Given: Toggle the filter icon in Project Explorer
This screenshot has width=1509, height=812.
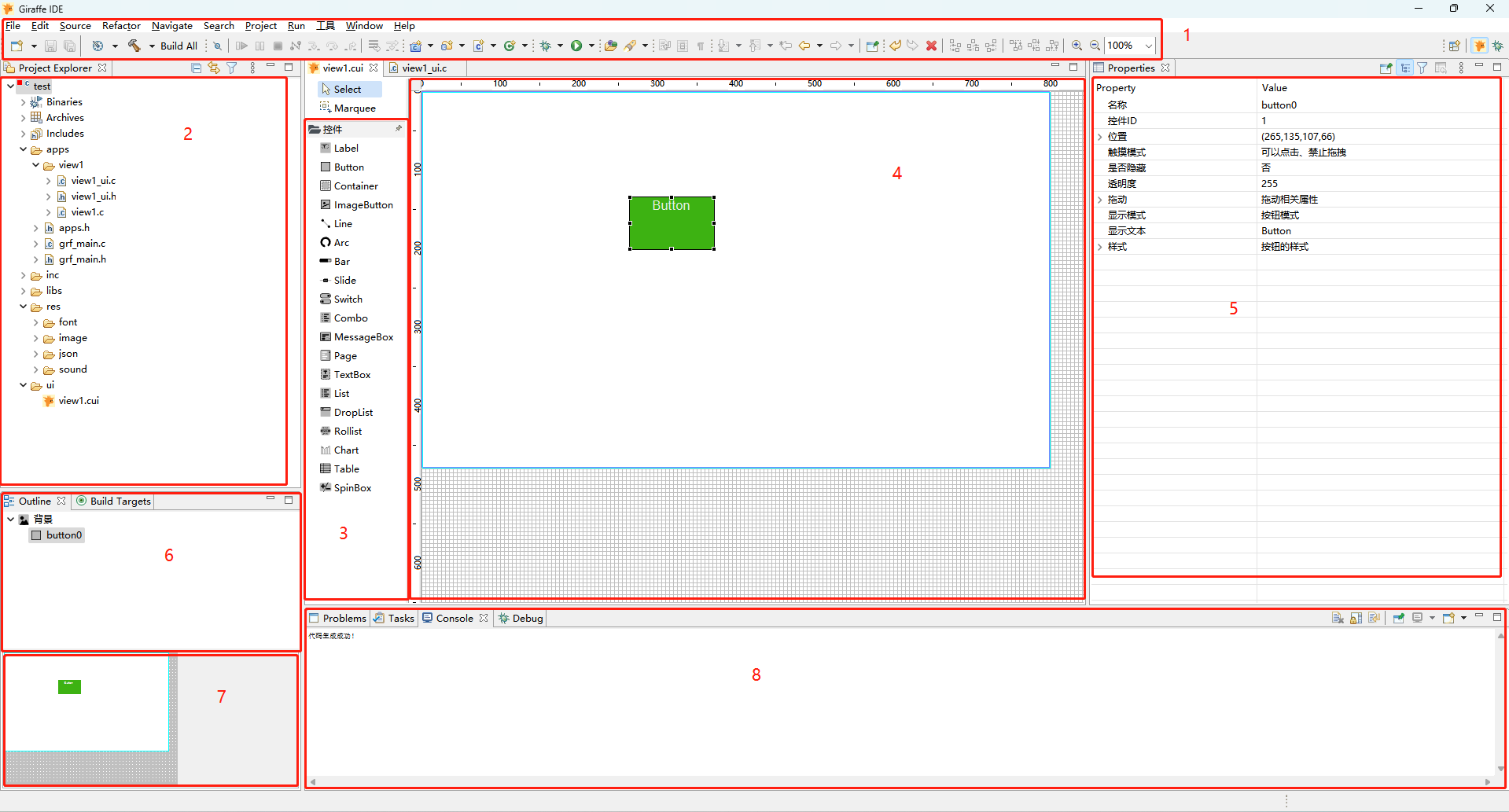Looking at the screenshot, I should (231, 68).
